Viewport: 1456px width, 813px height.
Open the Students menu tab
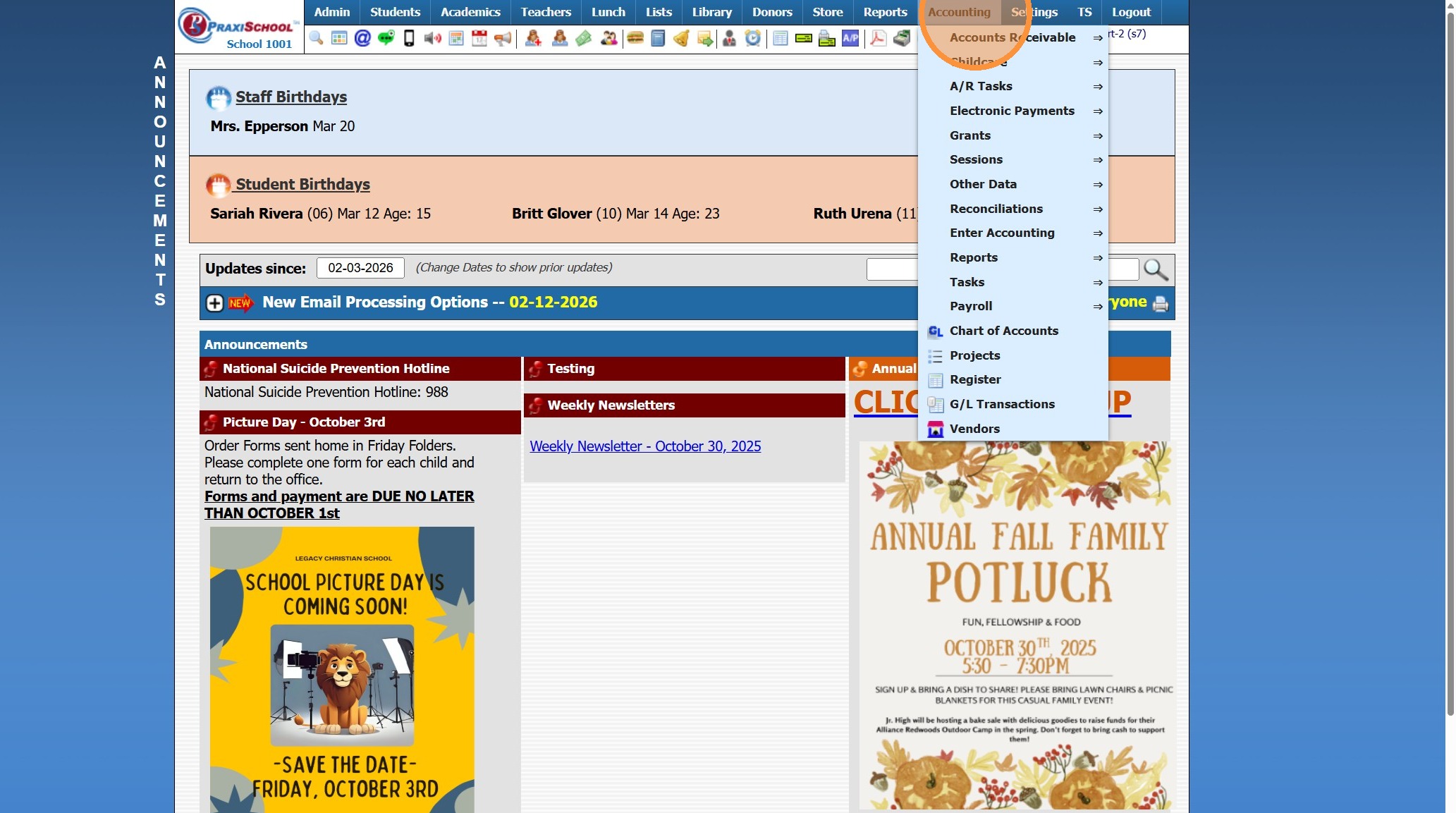395,12
